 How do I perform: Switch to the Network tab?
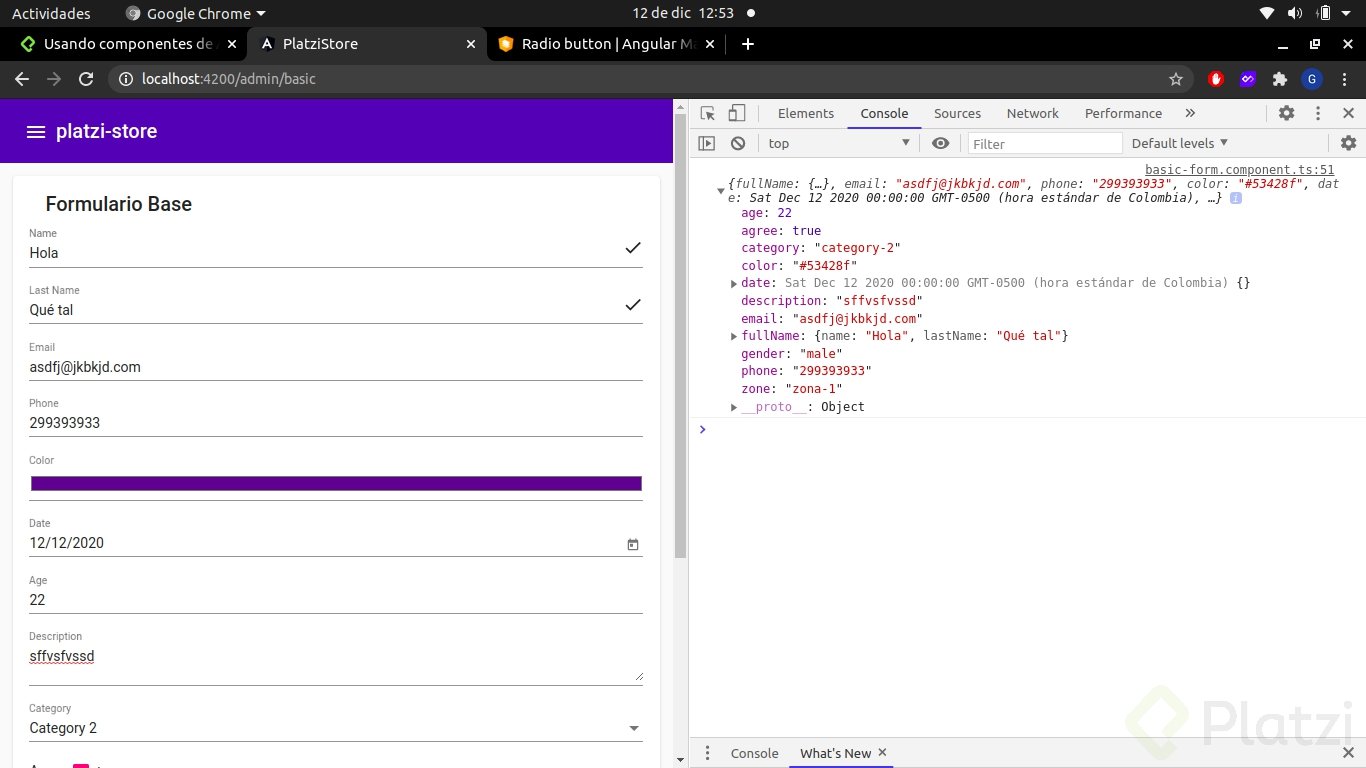[x=1032, y=113]
